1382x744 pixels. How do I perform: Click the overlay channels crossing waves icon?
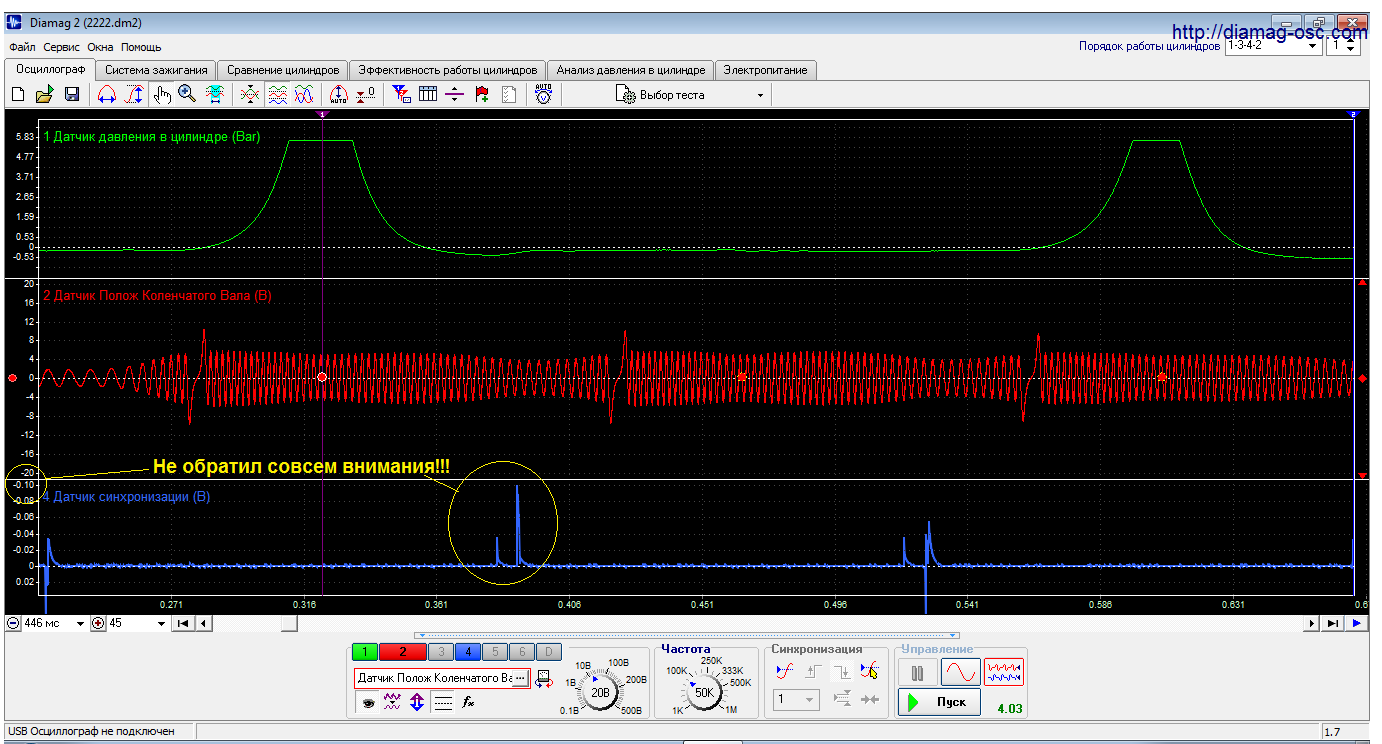250,94
